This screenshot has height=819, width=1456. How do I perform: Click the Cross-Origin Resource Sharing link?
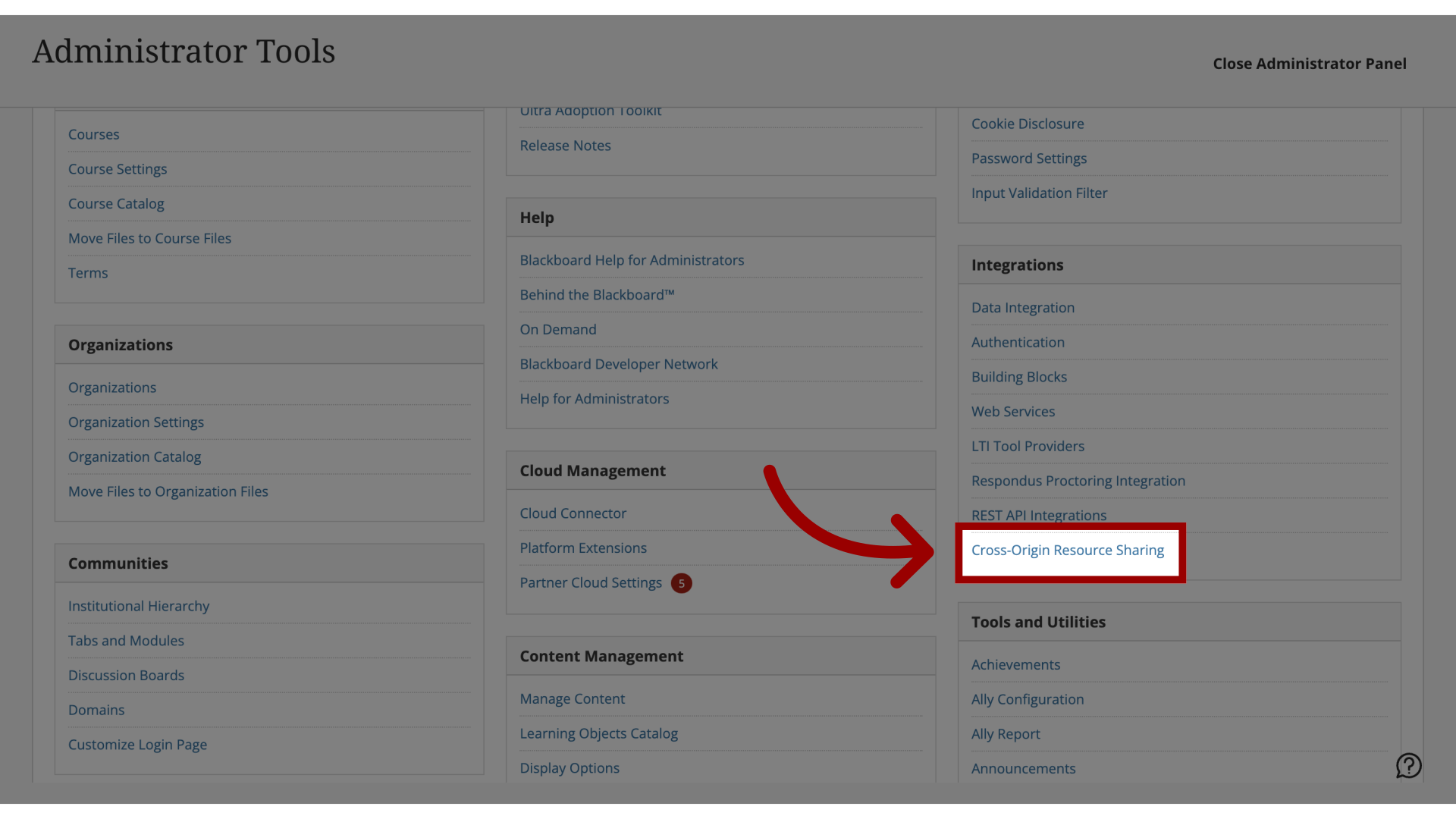pos(1067,550)
